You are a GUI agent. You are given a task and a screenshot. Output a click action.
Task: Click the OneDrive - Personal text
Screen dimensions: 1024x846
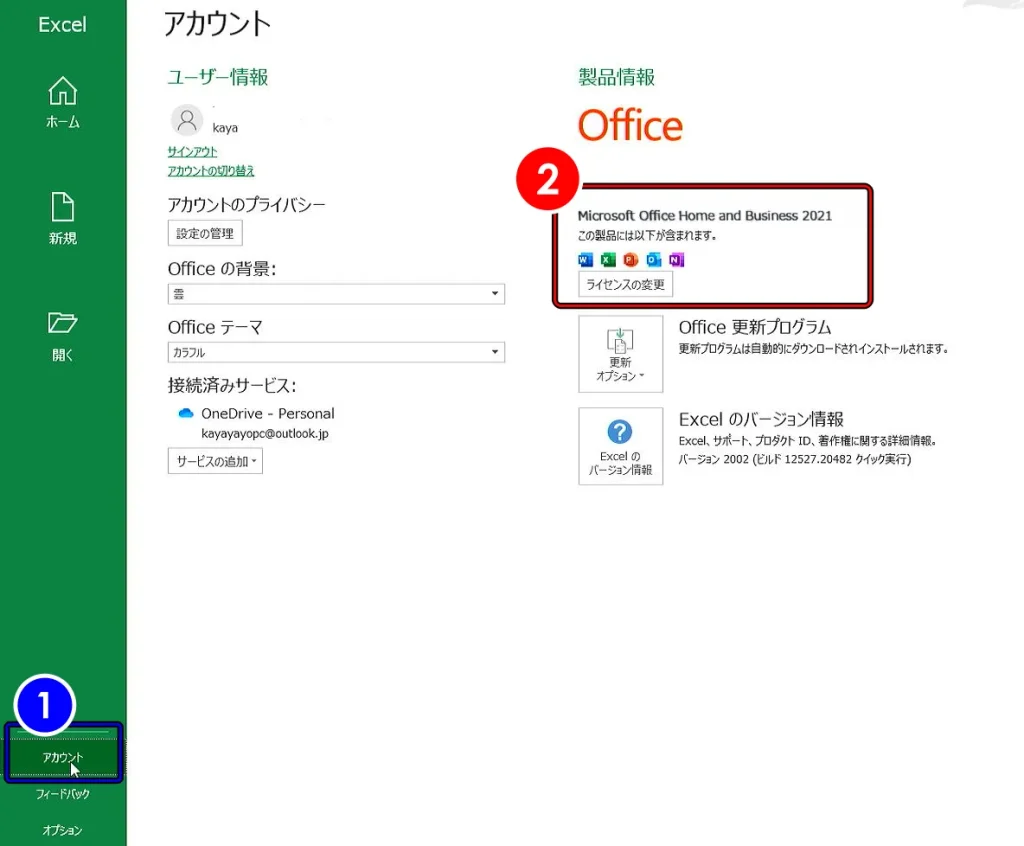[268, 414]
